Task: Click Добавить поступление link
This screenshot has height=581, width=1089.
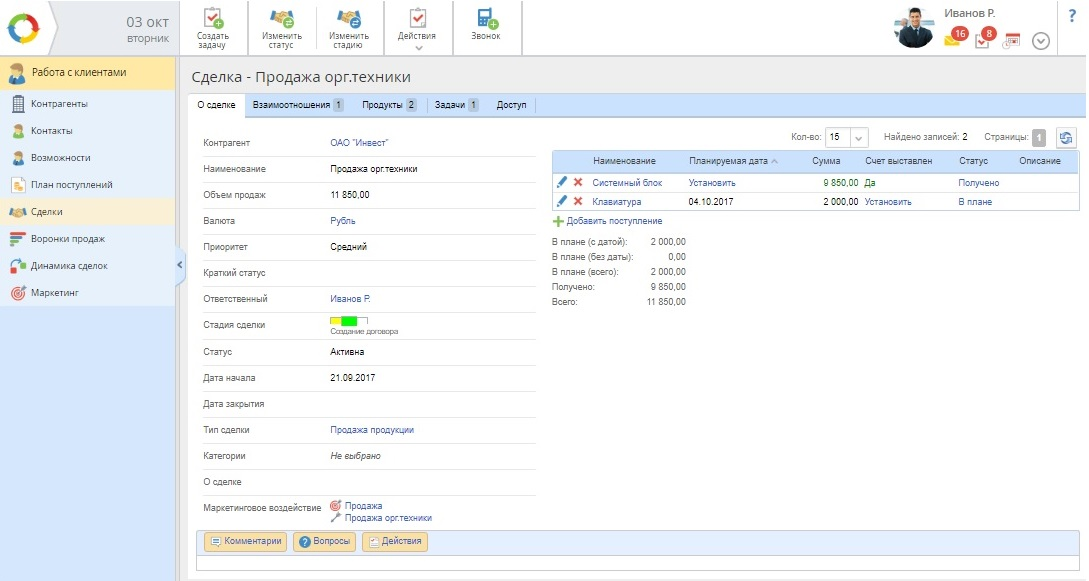Action: point(613,221)
